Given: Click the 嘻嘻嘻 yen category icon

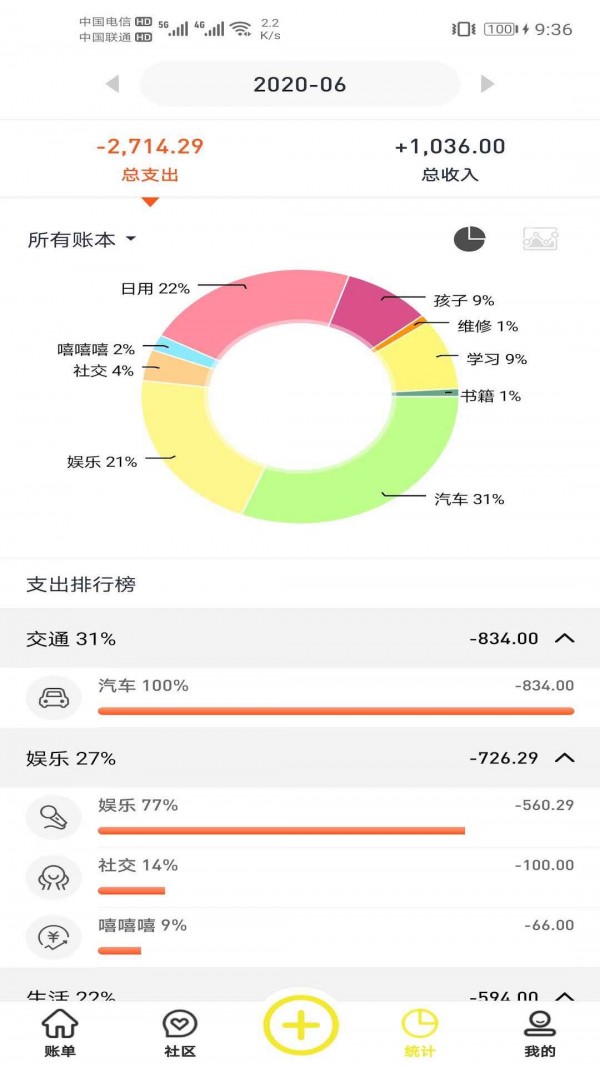Looking at the screenshot, I should click(x=52, y=937).
